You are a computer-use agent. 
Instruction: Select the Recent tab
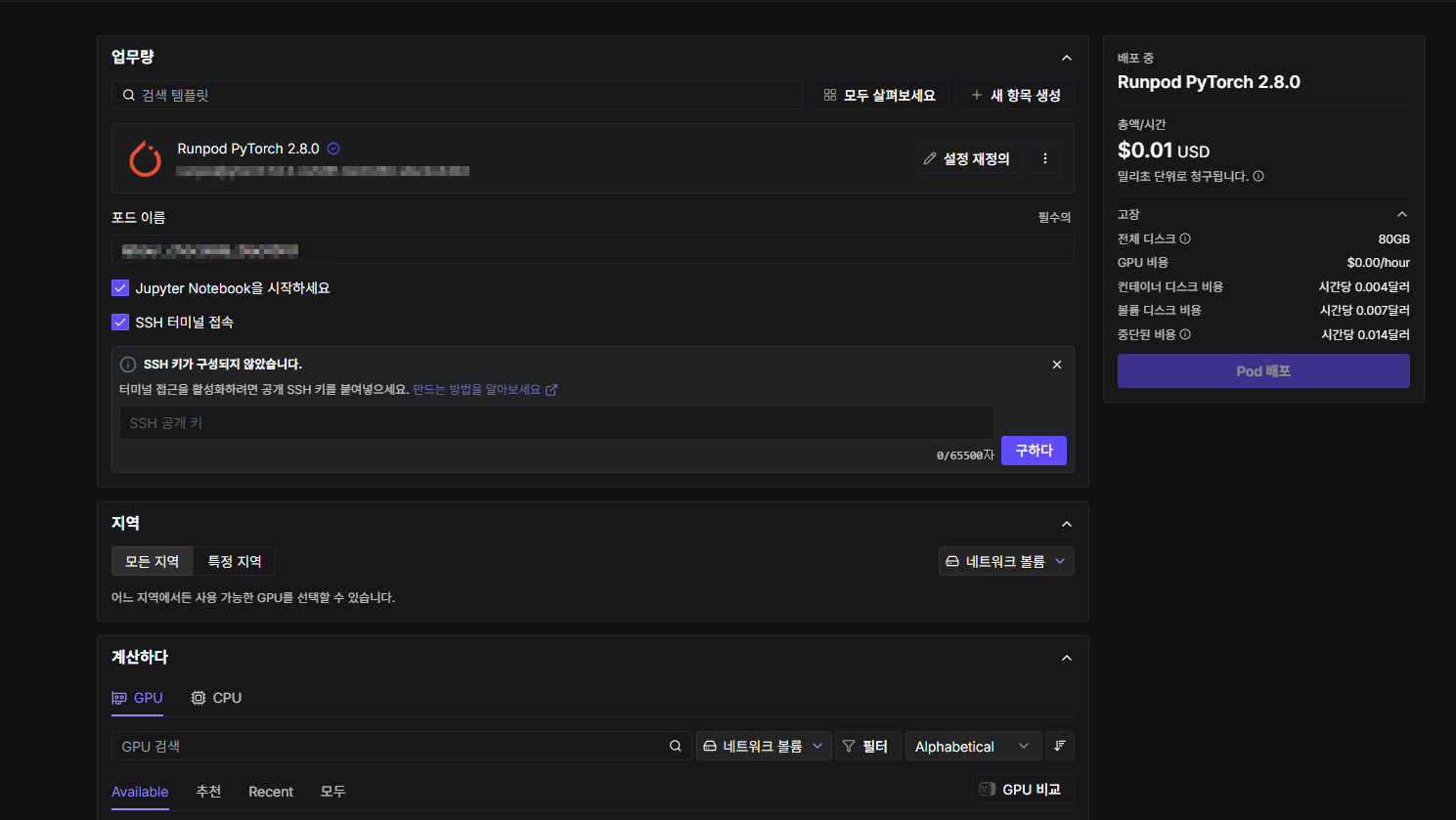point(271,792)
